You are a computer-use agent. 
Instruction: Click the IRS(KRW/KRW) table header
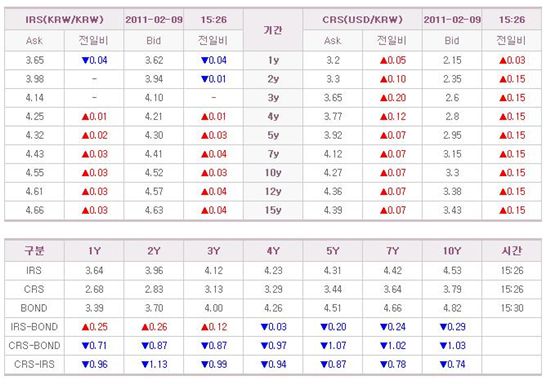pyautogui.click(x=64, y=19)
